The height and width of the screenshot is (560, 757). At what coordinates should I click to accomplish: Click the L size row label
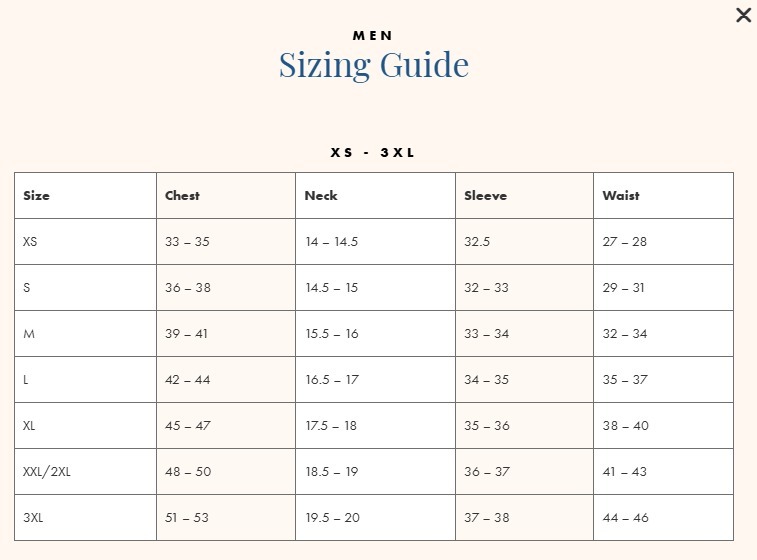[x=27, y=380]
